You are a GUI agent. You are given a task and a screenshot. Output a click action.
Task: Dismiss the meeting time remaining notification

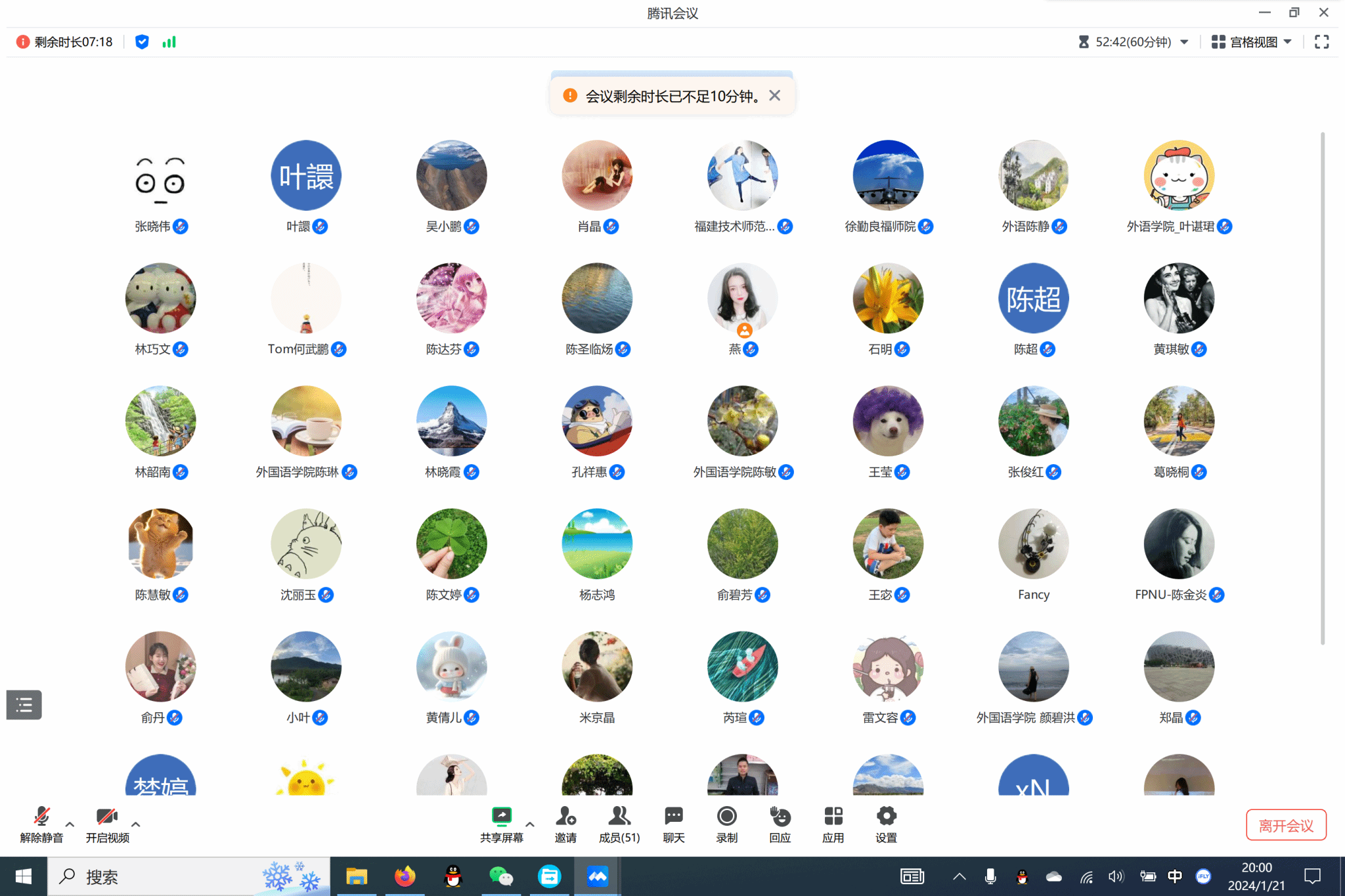coord(775,96)
